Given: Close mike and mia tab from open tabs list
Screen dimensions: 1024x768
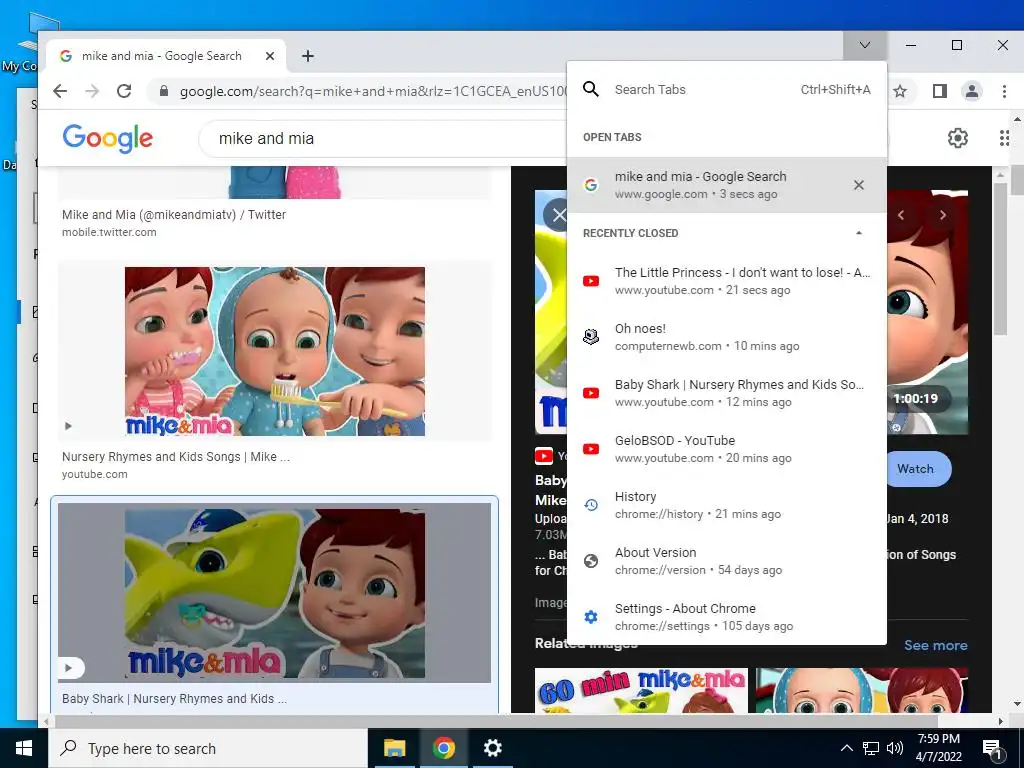Looking at the screenshot, I should click(859, 185).
